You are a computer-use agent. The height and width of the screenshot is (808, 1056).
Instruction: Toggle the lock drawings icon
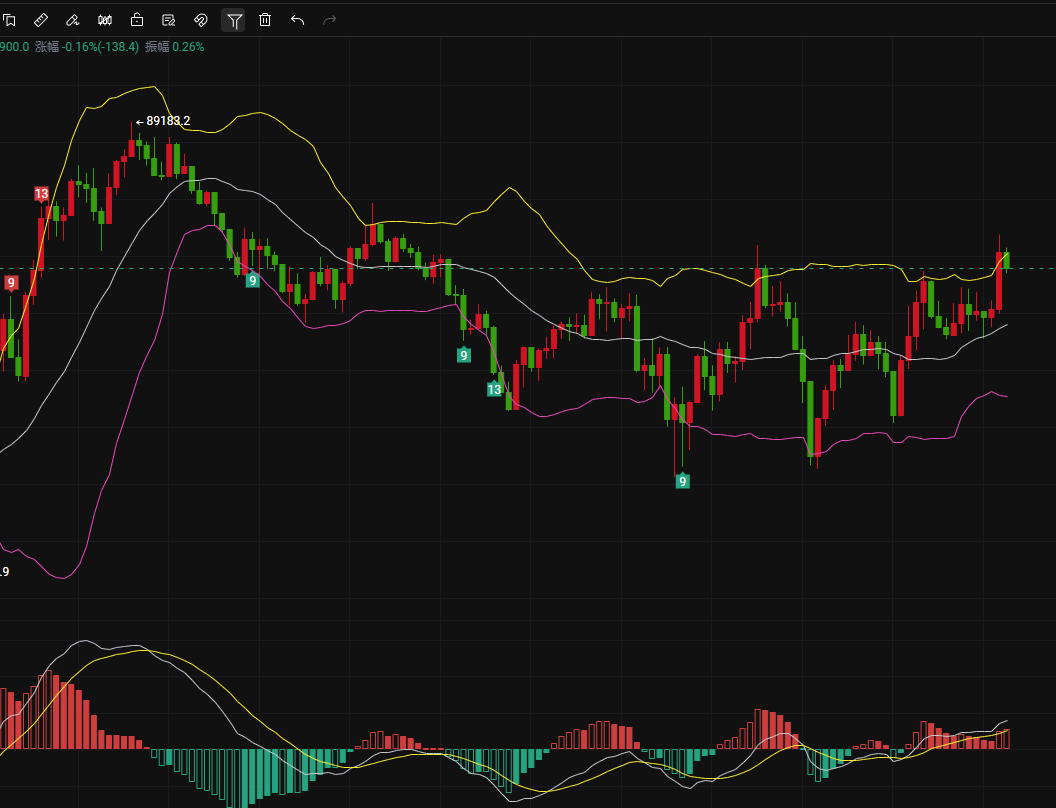pos(137,20)
